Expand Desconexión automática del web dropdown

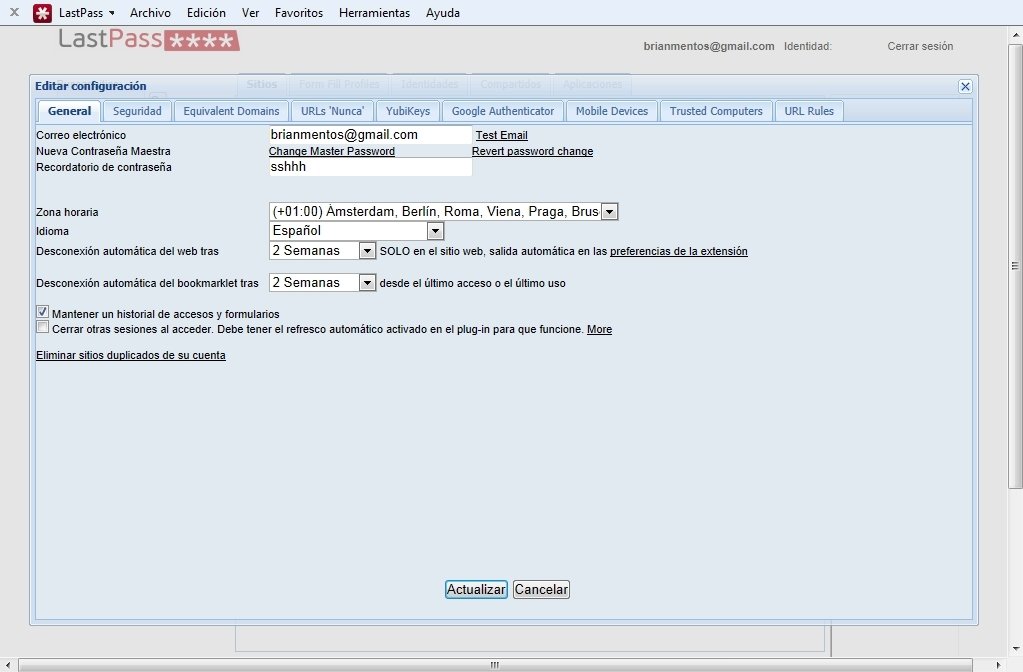pyautogui.click(x=322, y=251)
